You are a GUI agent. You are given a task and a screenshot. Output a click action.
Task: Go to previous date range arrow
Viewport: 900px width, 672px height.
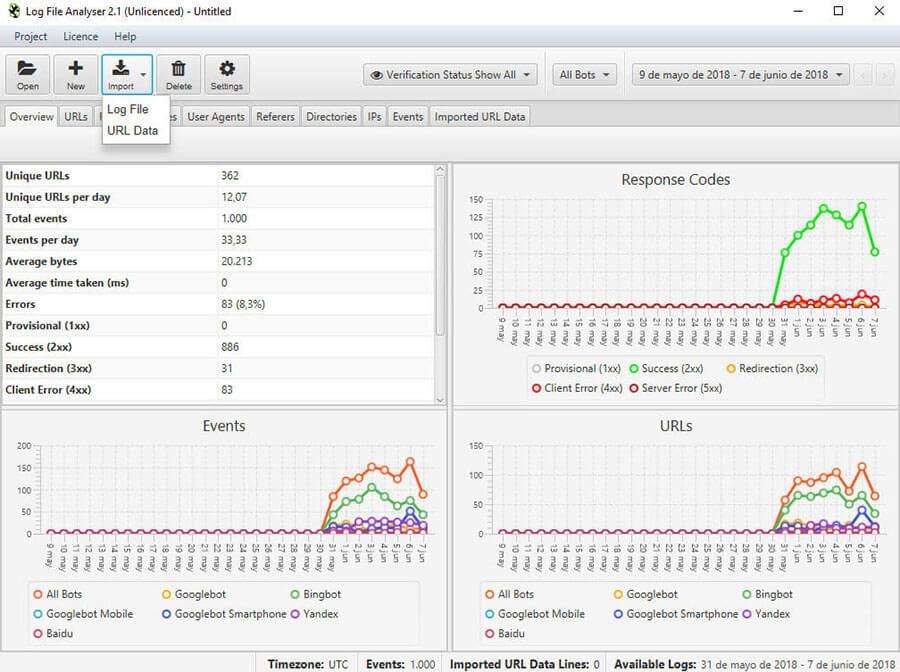click(863, 75)
